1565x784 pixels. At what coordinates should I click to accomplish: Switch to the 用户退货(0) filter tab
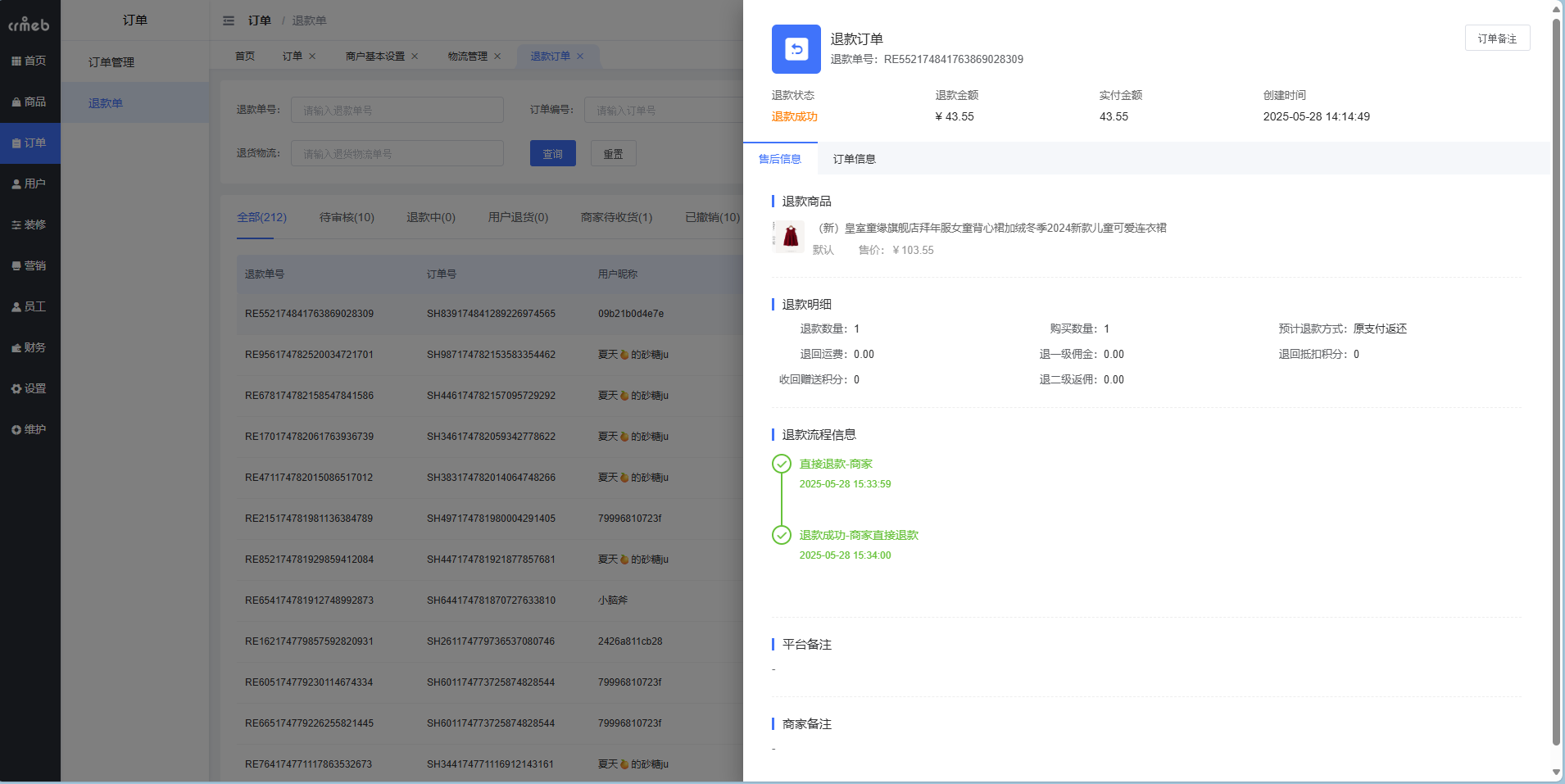(x=516, y=217)
